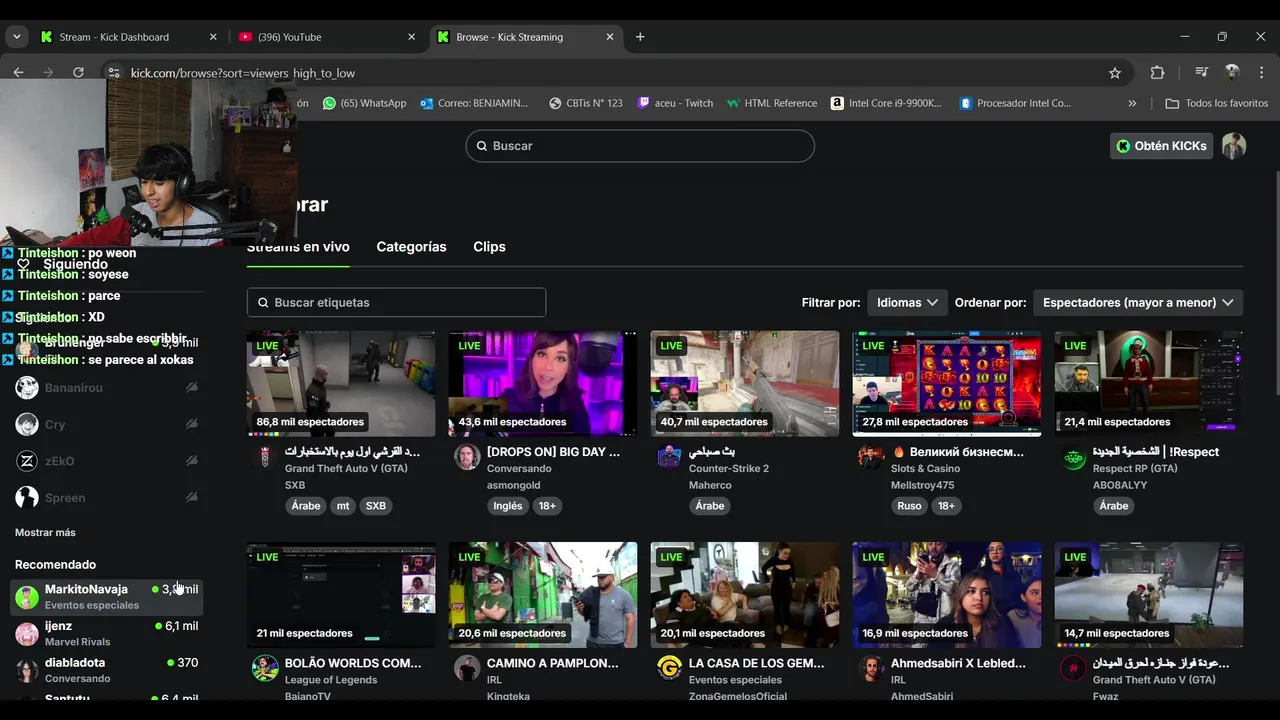Click the SXB channel avatar icon
The height and width of the screenshot is (720, 1280).
tap(265, 457)
